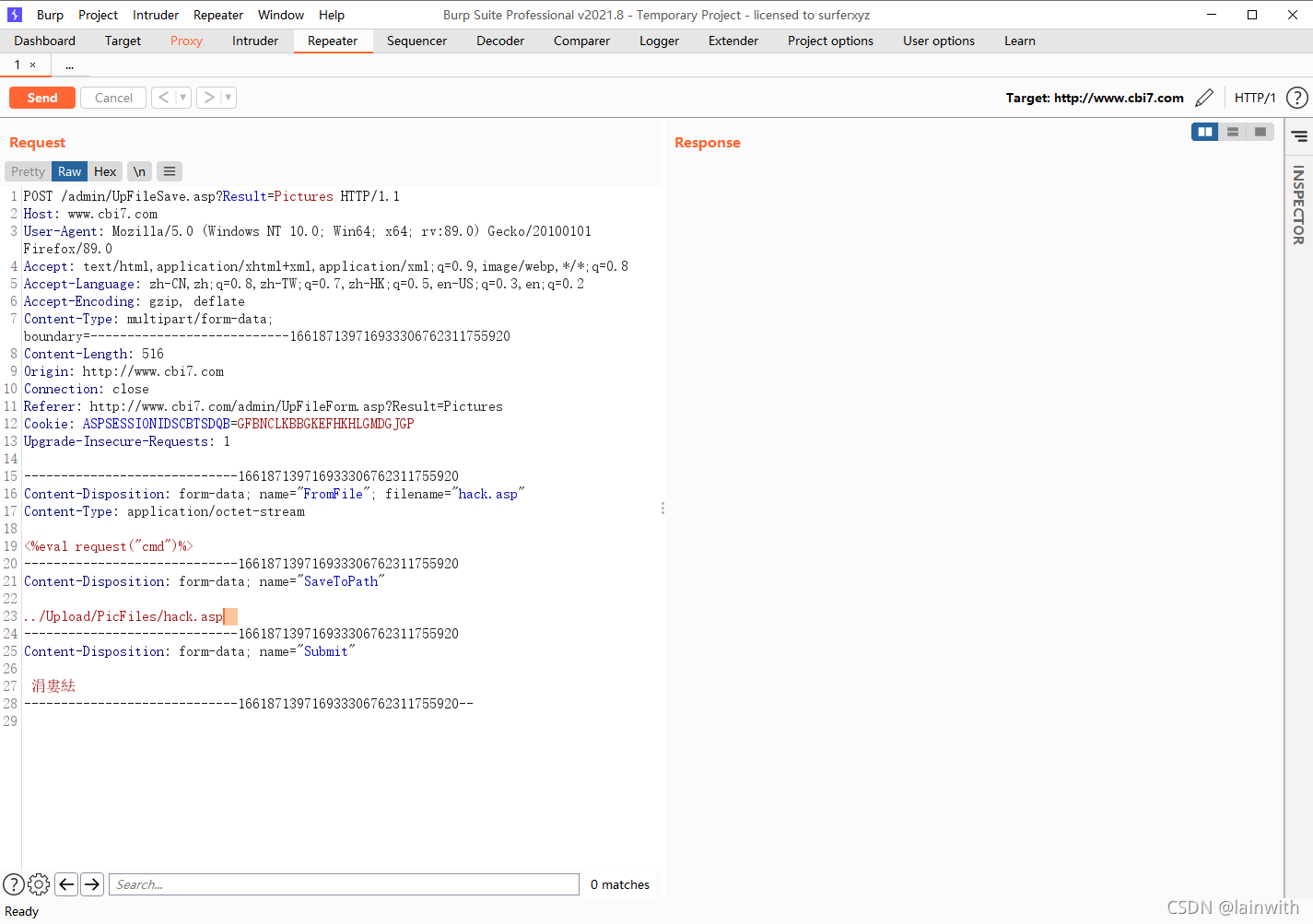Send the request
The width and height of the screenshot is (1313, 924).
(42, 98)
